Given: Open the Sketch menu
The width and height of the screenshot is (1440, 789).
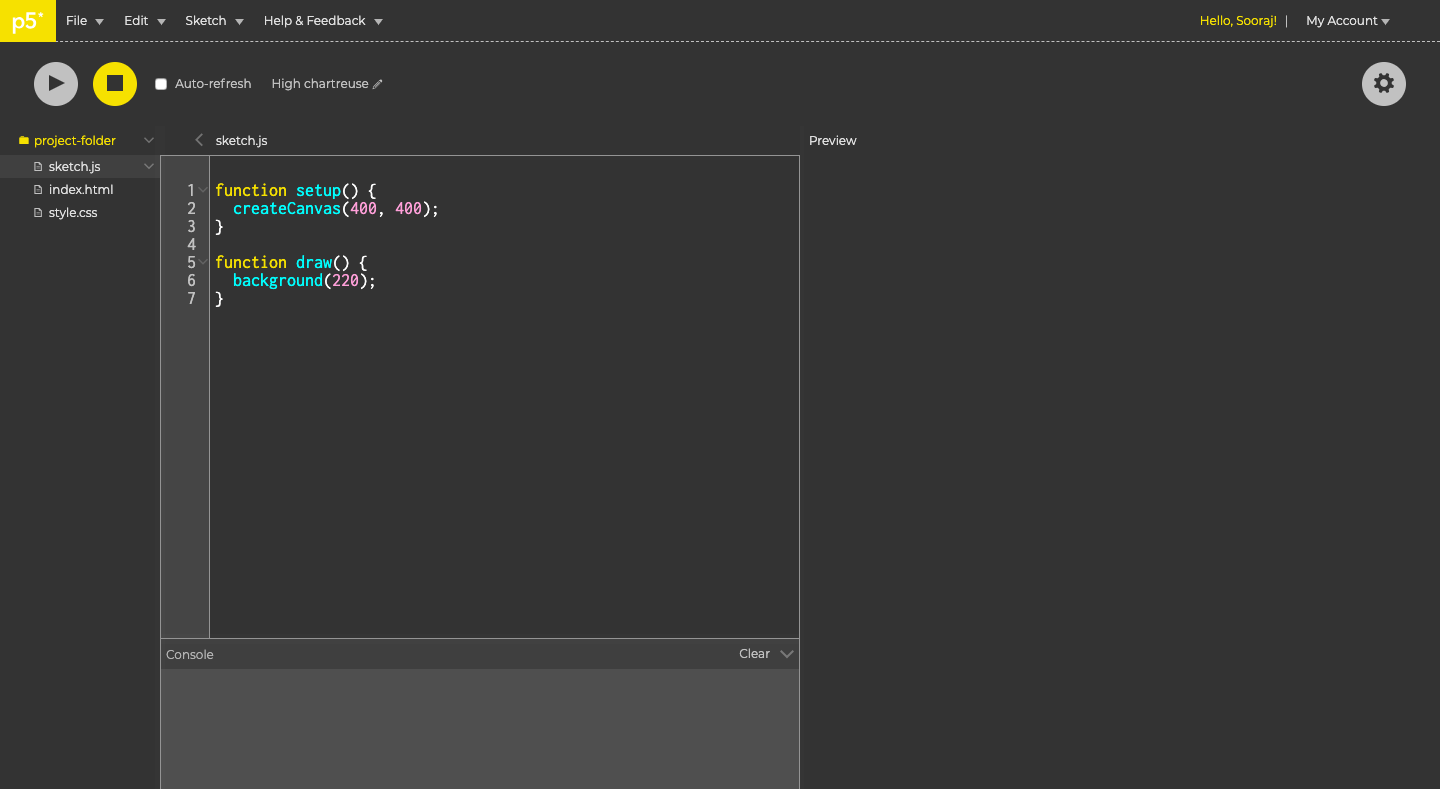Looking at the screenshot, I should [214, 21].
